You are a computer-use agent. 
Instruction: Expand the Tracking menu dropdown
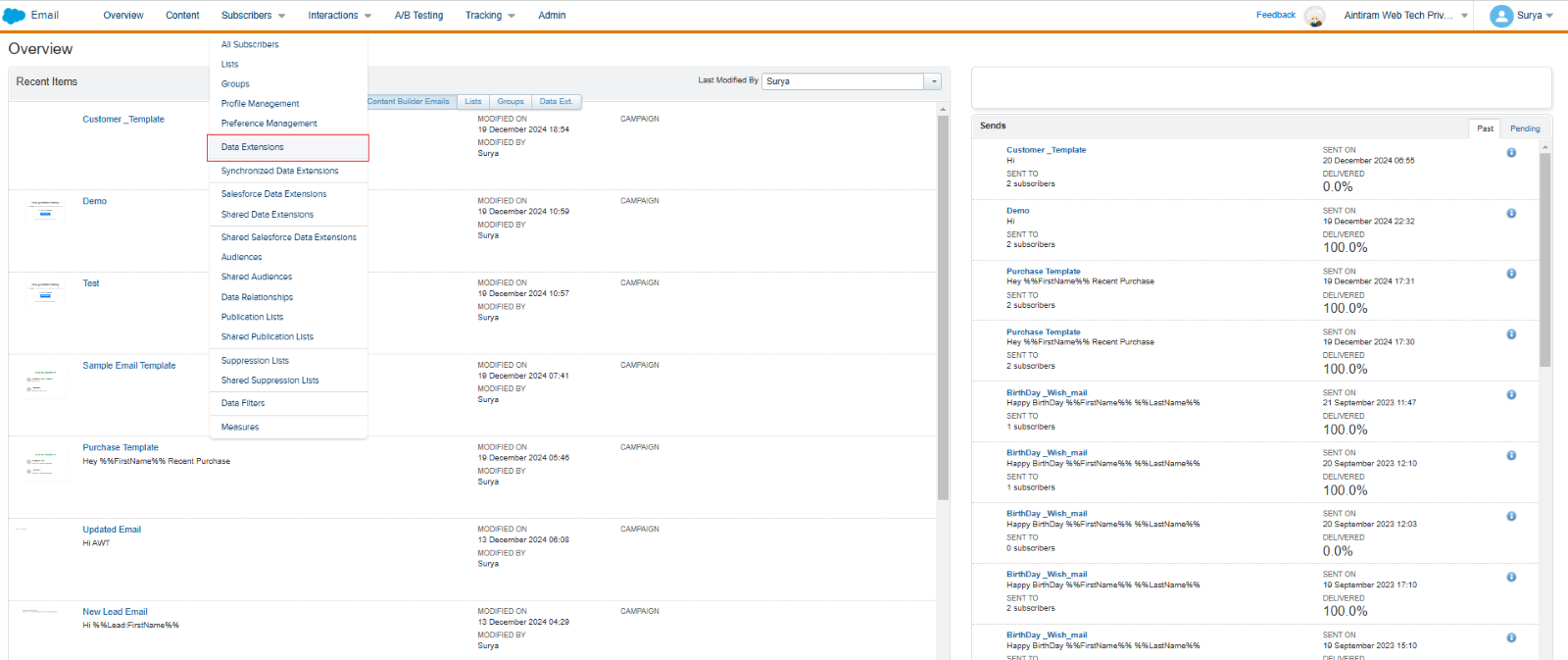click(x=489, y=16)
